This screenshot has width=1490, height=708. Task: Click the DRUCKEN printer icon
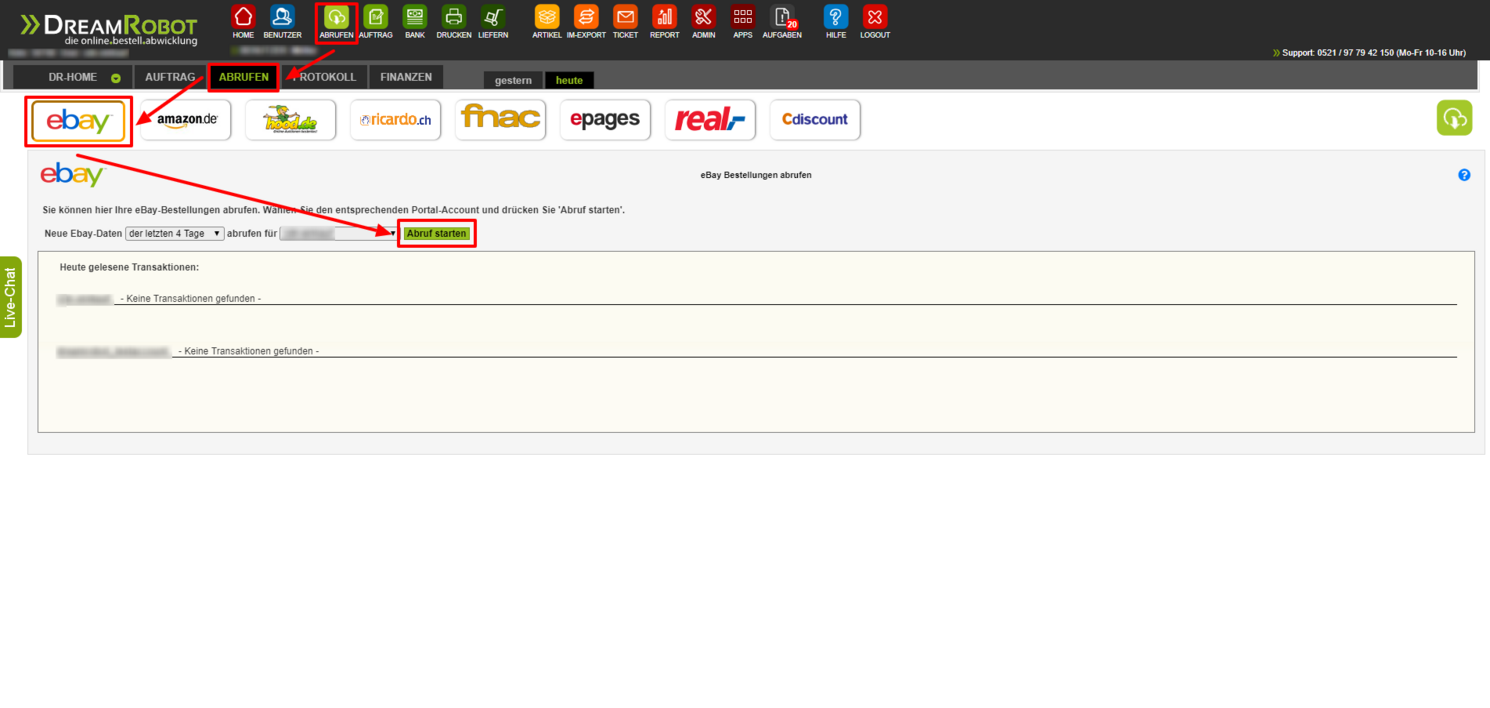pyautogui.click(x=454, y=16)
